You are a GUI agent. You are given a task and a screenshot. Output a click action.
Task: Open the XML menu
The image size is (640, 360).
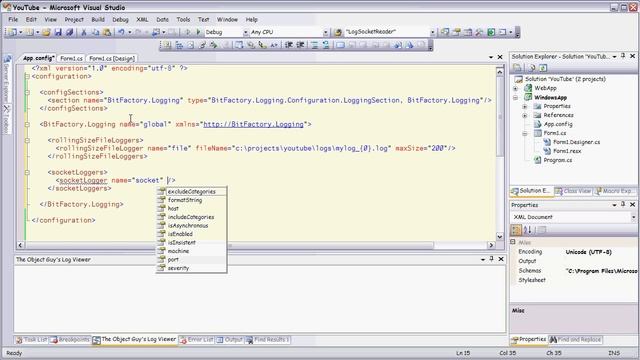tap(142, 19)
